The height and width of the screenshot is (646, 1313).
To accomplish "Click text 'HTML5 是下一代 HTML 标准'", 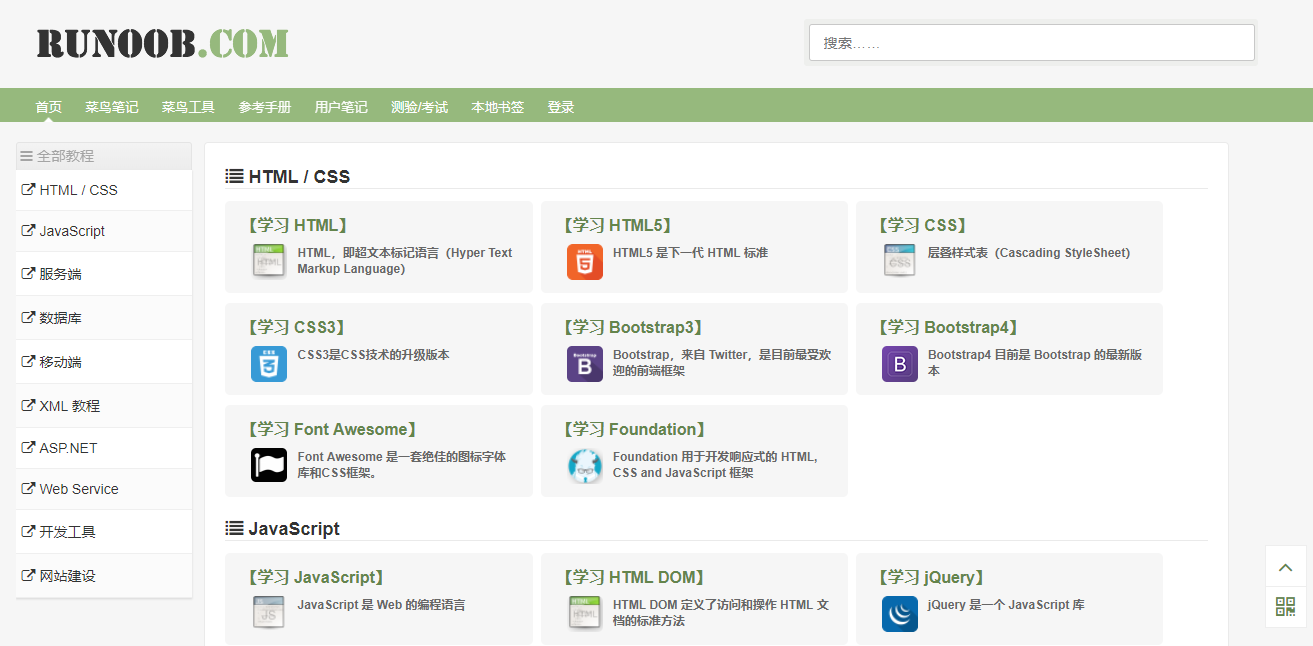I will click(690, 253).
